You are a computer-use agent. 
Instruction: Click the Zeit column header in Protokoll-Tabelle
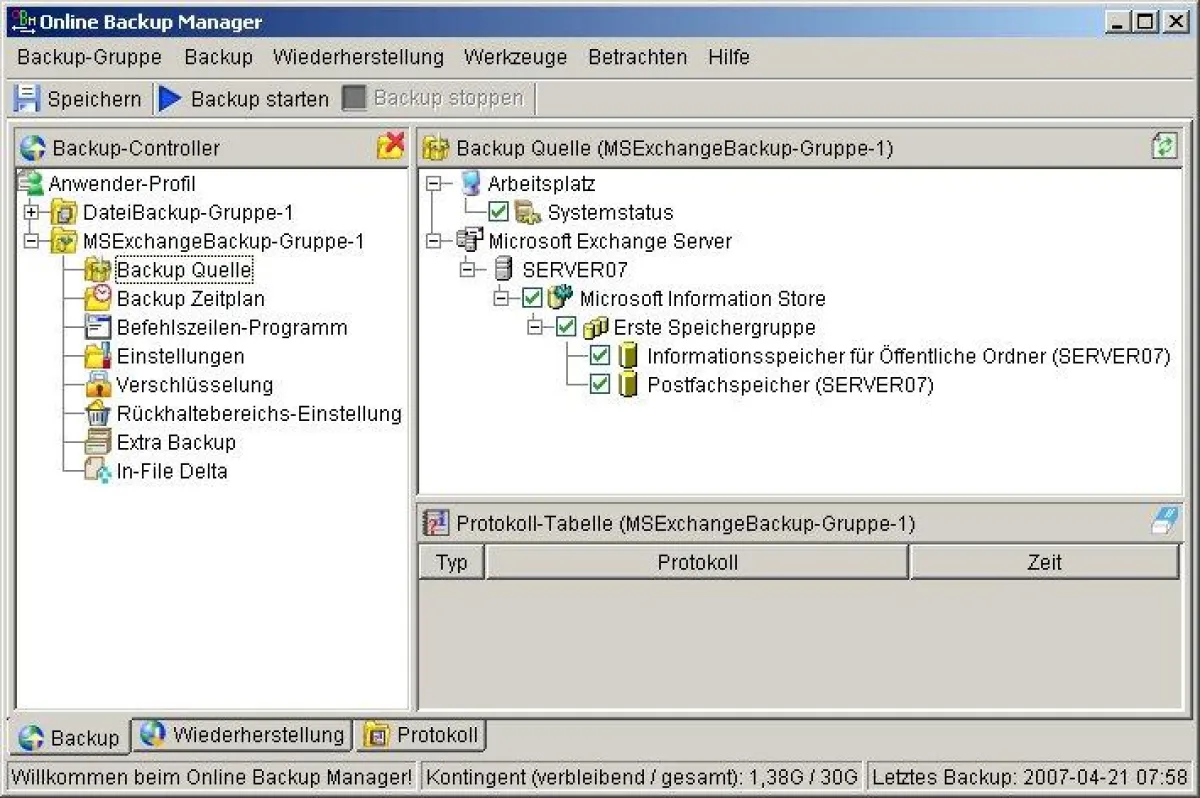click(x=1044, y=561)
